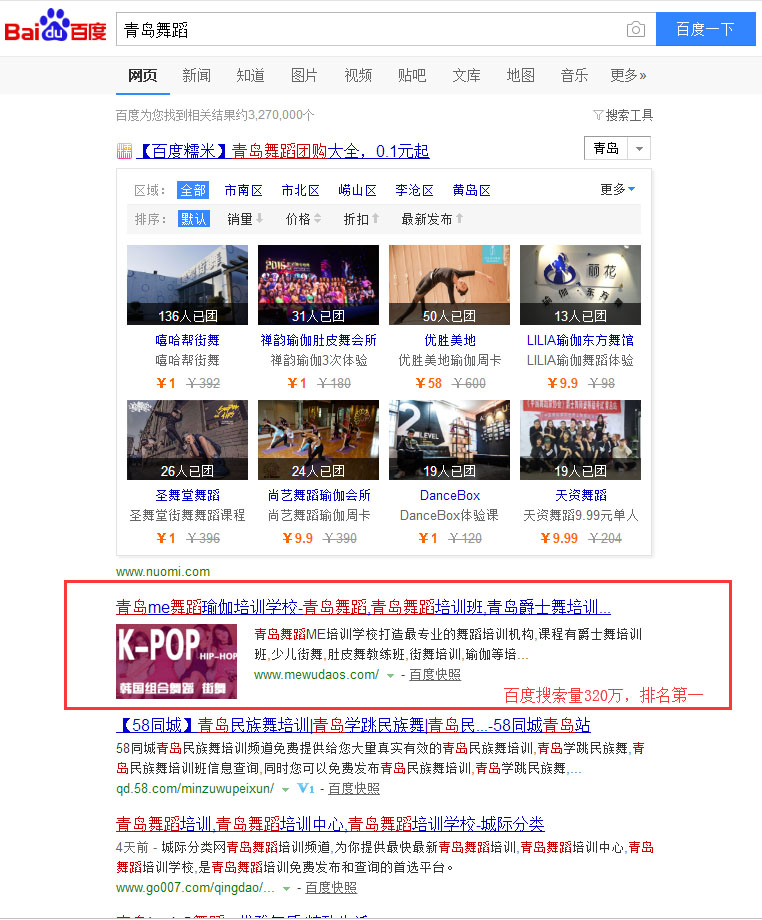This screenshot has height=920, width=762.
Task: Open 百度快照 for mewudaos result
Action: 435,675
